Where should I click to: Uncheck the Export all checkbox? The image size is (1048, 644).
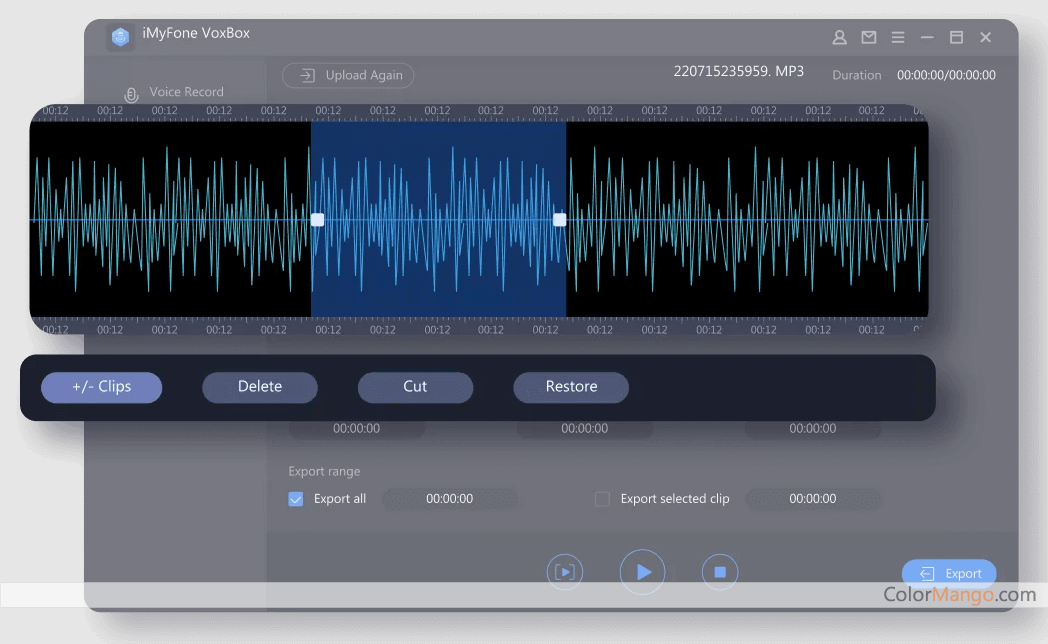point(296,499)
